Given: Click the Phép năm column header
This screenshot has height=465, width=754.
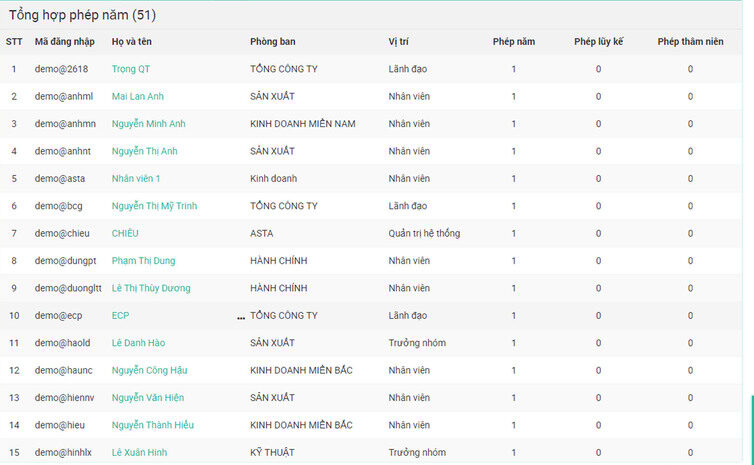Looking at the screenshot, I should click(x=514, y=41).
